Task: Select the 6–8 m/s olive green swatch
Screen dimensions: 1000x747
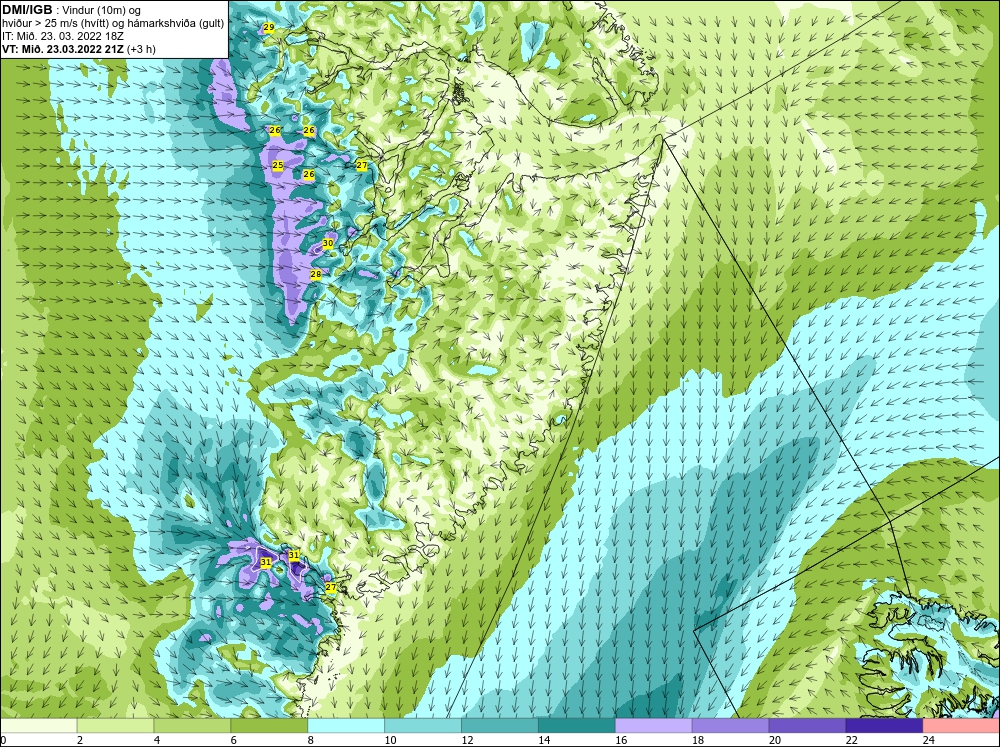Action: [269, 726]
